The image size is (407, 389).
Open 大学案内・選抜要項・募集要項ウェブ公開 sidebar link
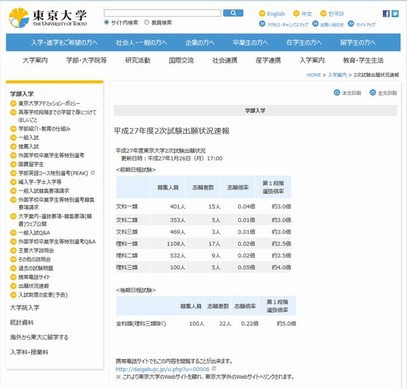[x=55, y=220]
